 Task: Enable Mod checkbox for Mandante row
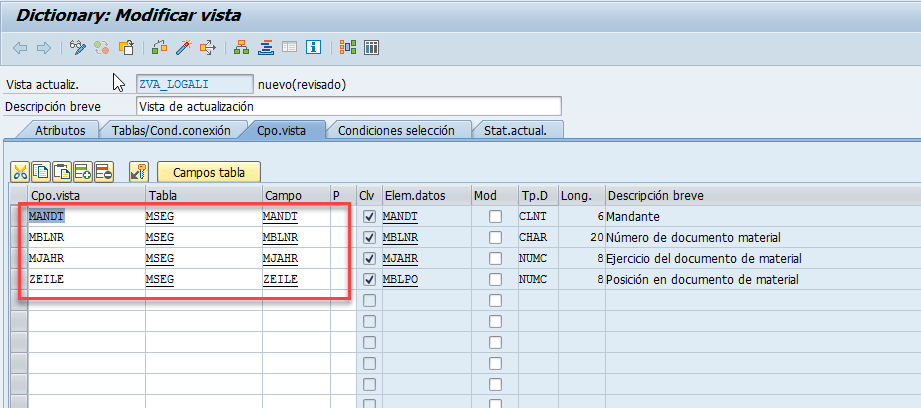tap(496, 217)
